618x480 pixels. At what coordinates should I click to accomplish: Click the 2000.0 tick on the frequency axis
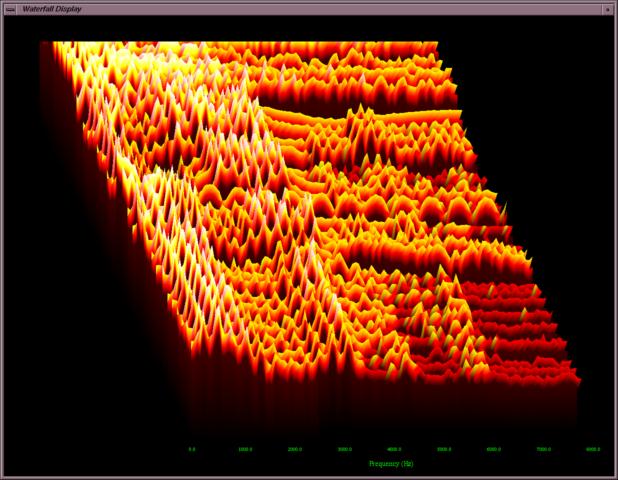pyautogui.click(x=295, y=450)
